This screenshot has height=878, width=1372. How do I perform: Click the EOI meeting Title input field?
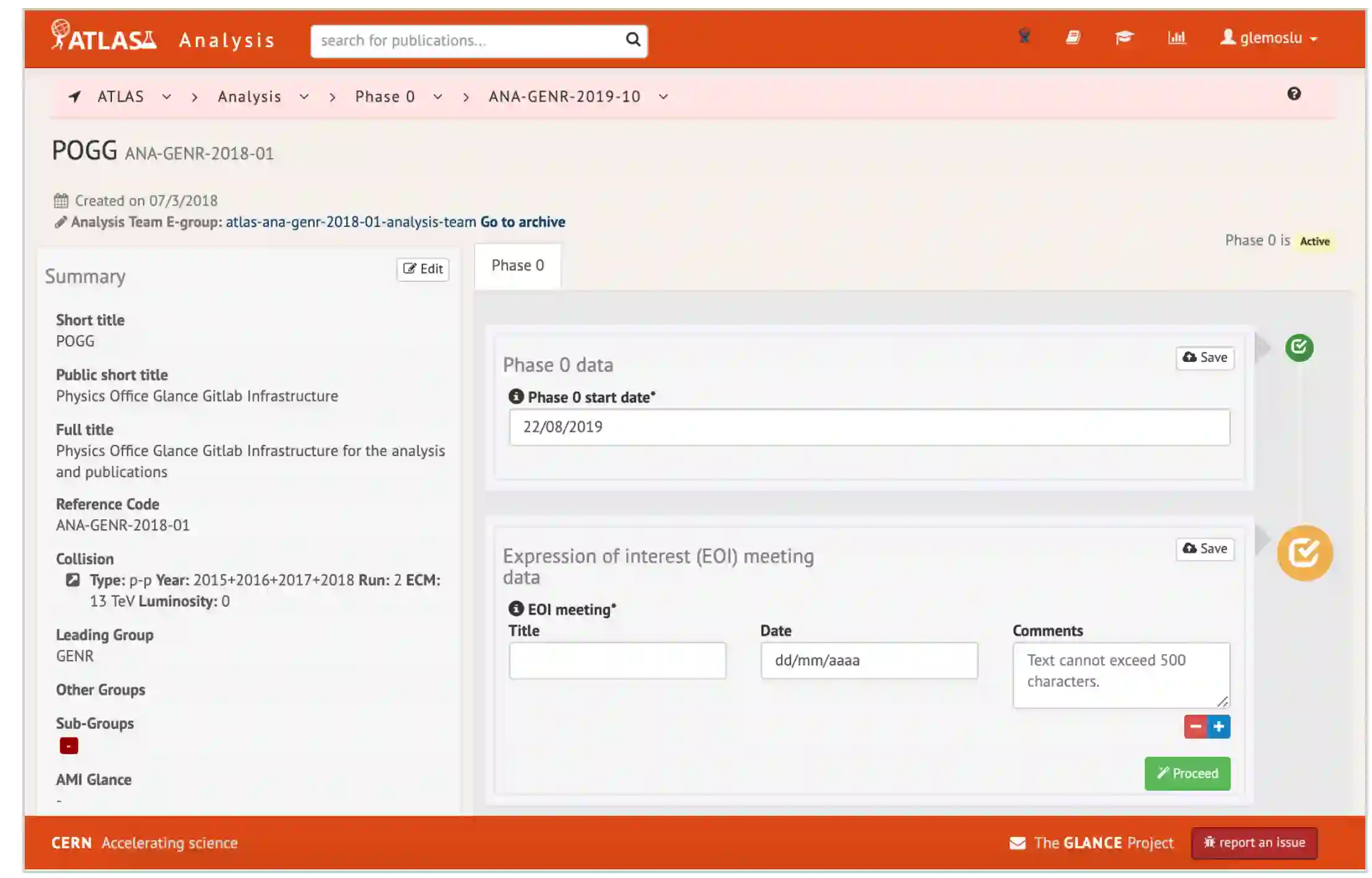617,661
